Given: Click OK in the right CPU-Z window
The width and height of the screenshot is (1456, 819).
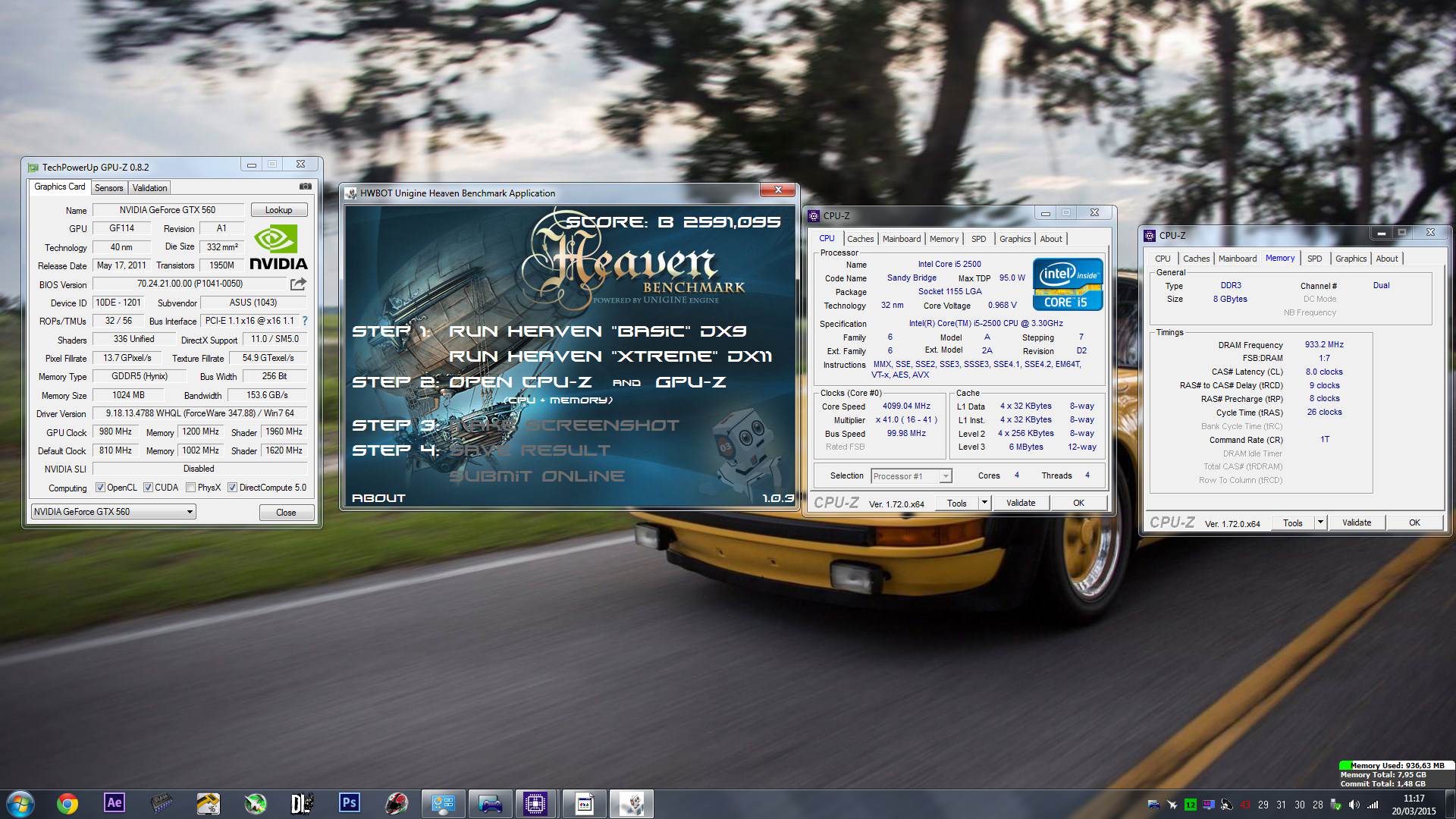Looking at the screenshot, I should (1414, 522).
